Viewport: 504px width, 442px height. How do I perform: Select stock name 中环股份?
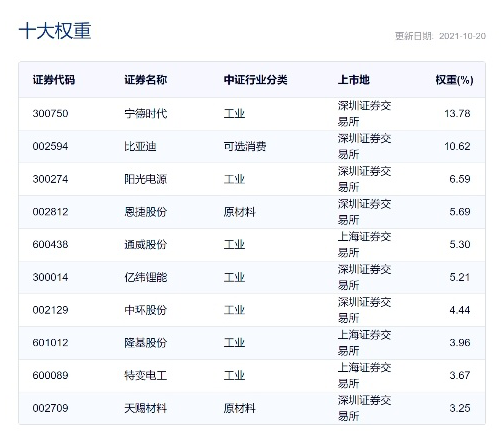tap(146, 310)
